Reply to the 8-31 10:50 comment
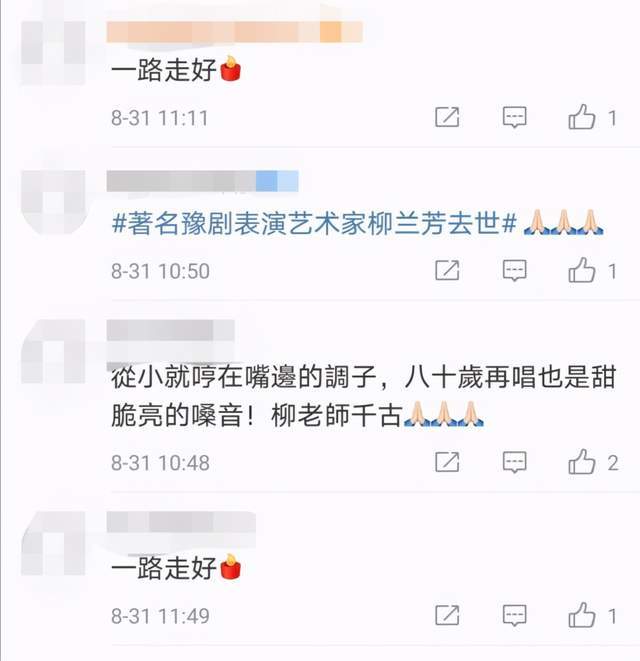The width and height of the screenshot is (640, 661). pos(514,270)
